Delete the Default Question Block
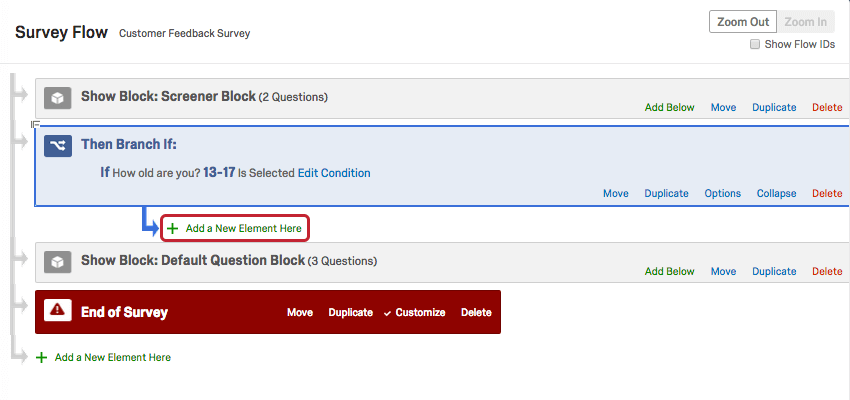850x400 pixels. [827, 271]
